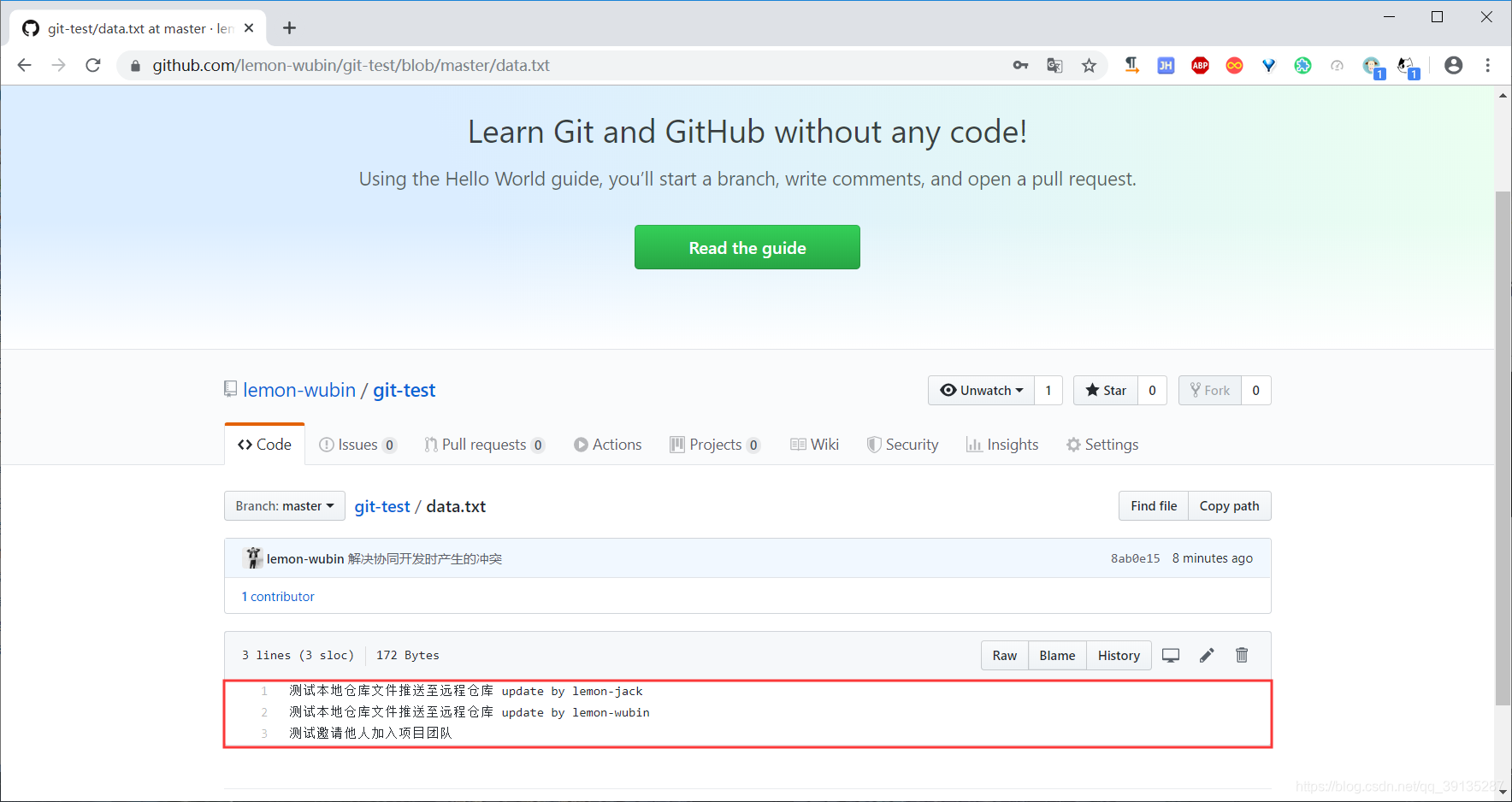Open the Blame view

pos(1057,655)
